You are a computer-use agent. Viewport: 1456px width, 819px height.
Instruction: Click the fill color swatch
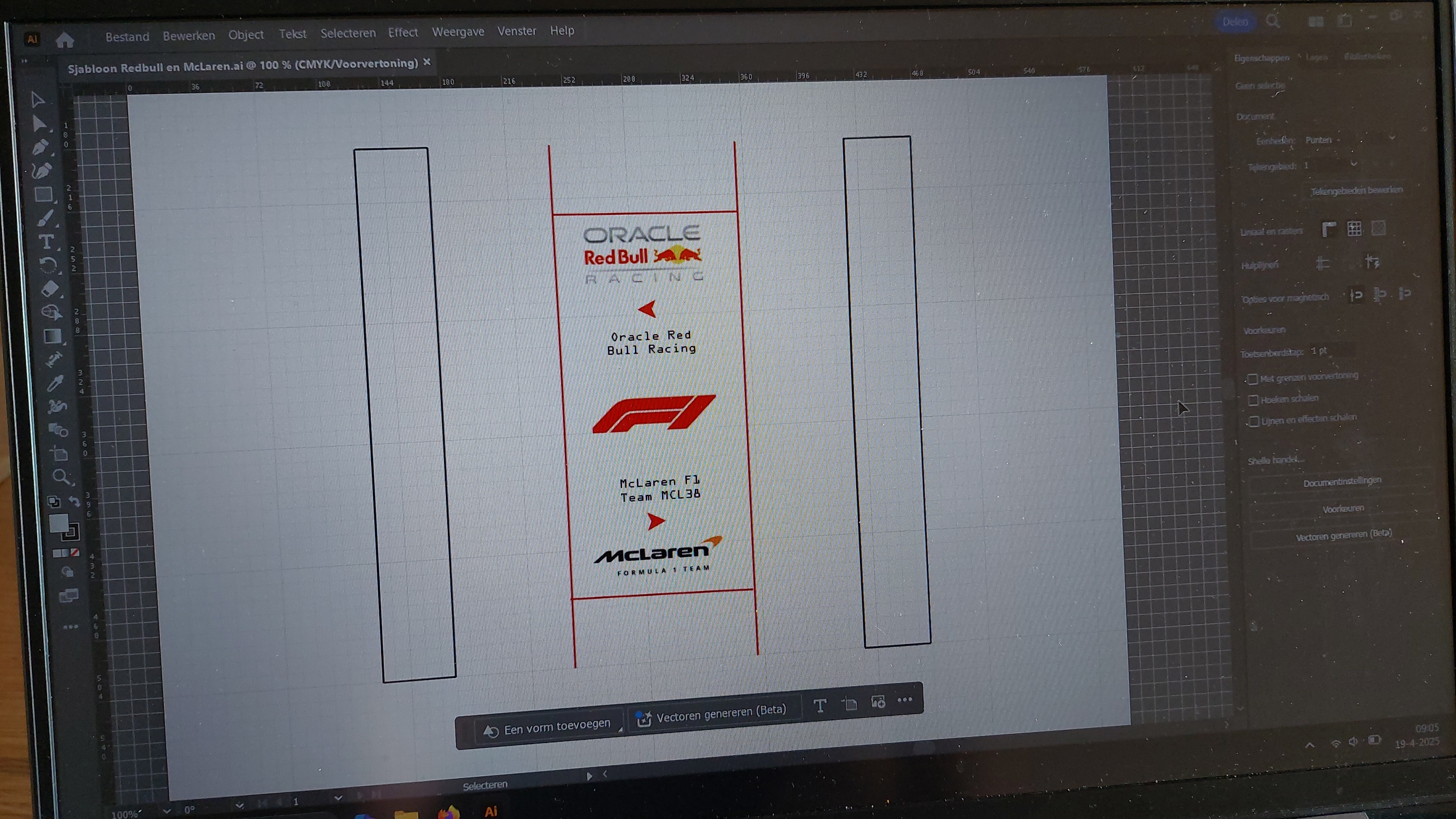(58, 523)
